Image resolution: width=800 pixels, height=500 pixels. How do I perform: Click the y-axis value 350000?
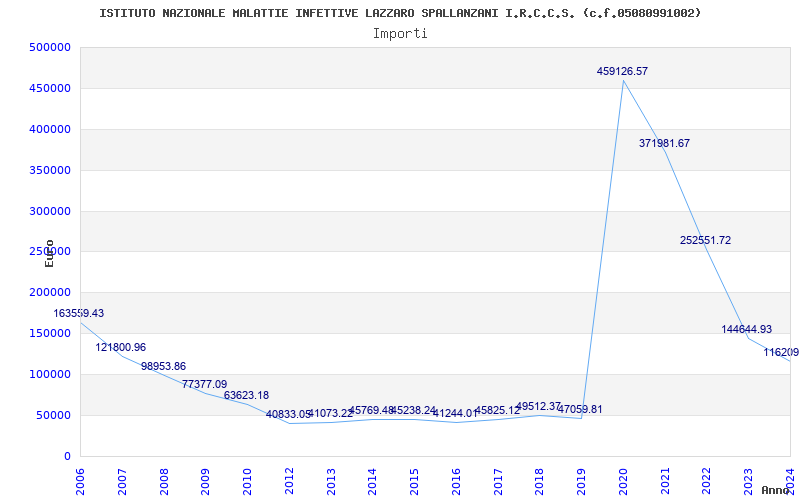(50, 170)
